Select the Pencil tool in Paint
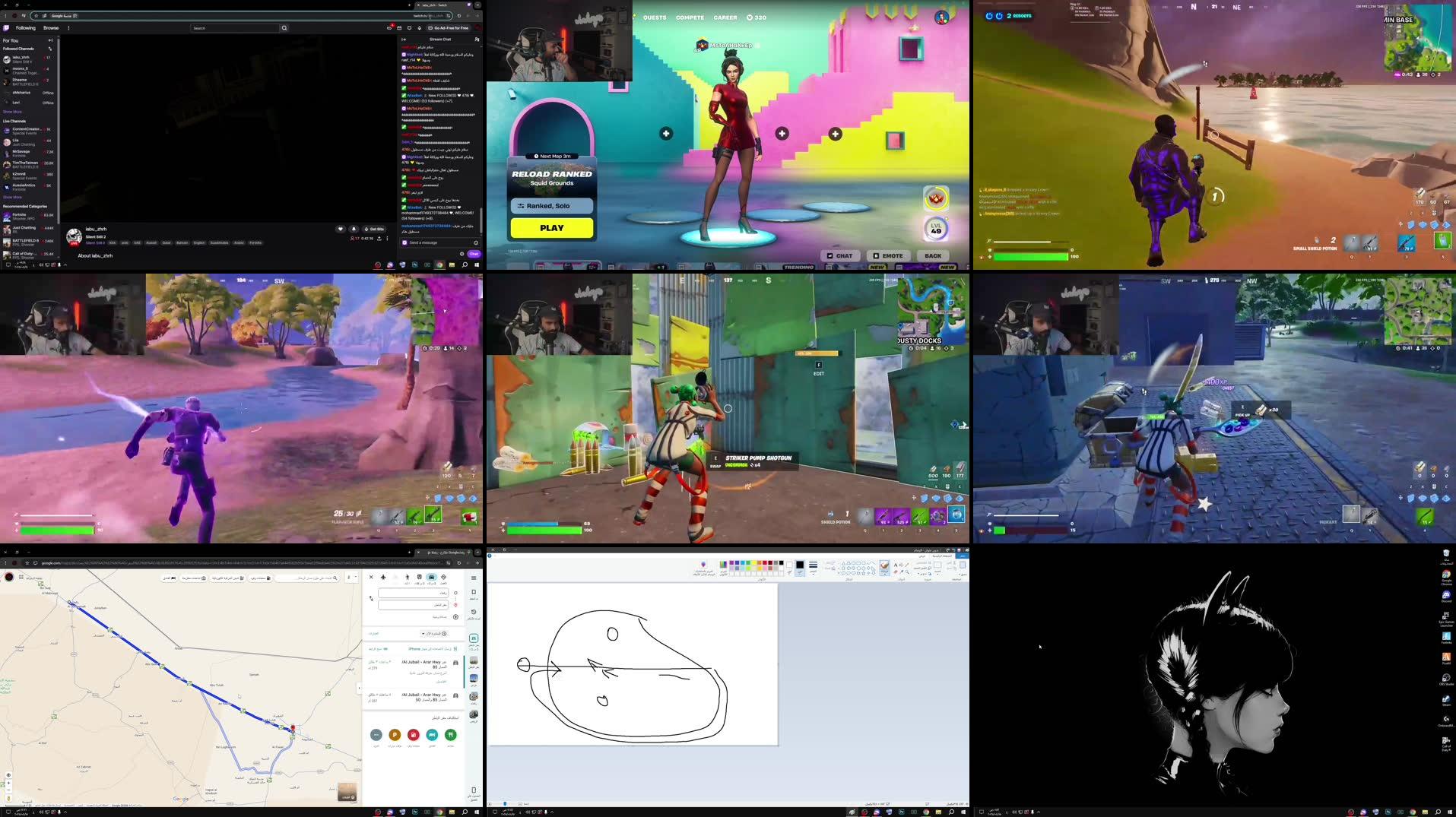The height and width of the screenshot is (817, 1456). coord(907,565)
